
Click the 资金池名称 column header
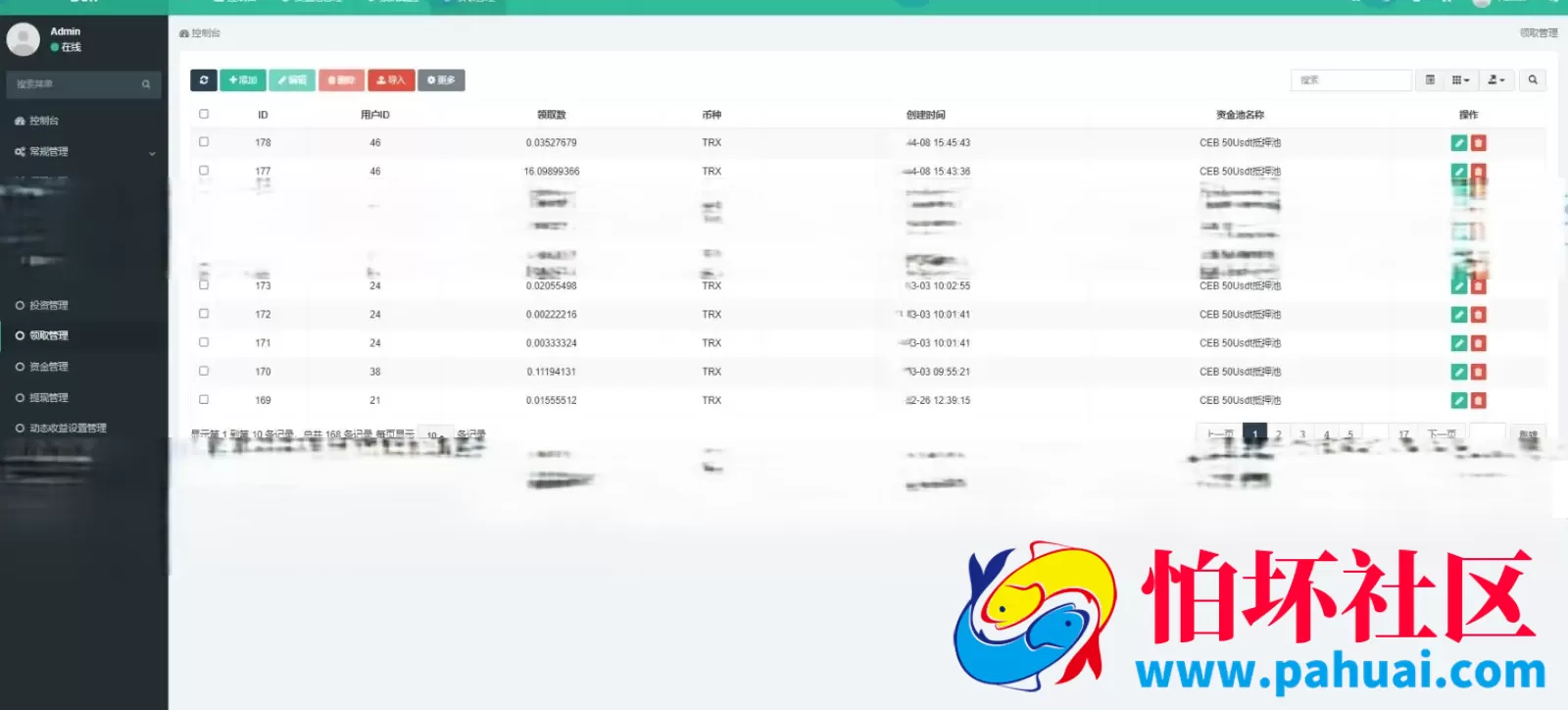pyautogui.click(x=1240, y=115)
